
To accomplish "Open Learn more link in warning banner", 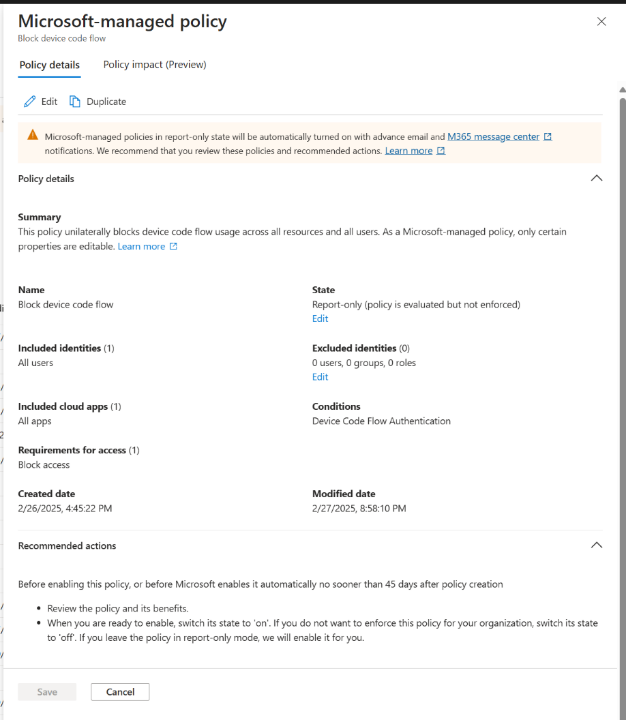I will click(x=409, y=151).
